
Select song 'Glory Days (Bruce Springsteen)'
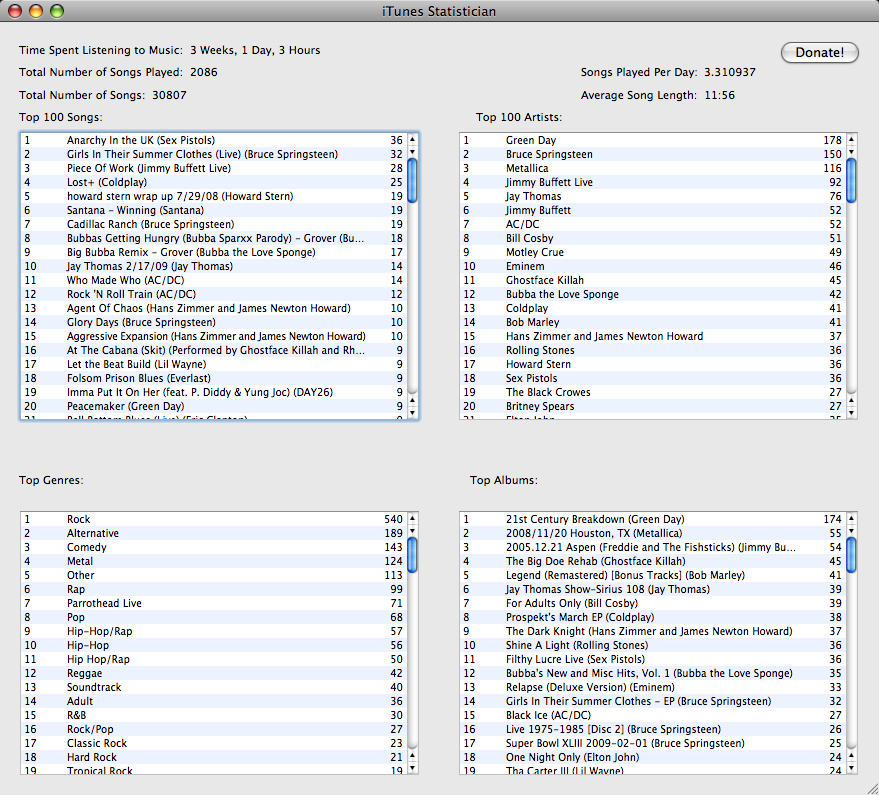click(x=214, y=322)
